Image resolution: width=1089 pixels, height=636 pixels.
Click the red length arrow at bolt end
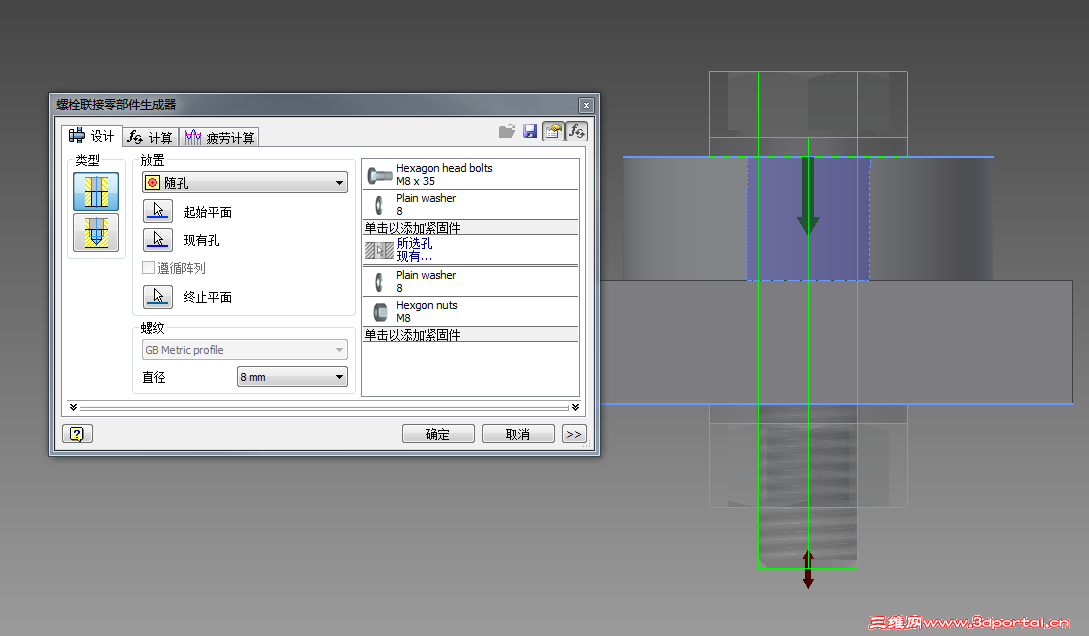(808, 569)
